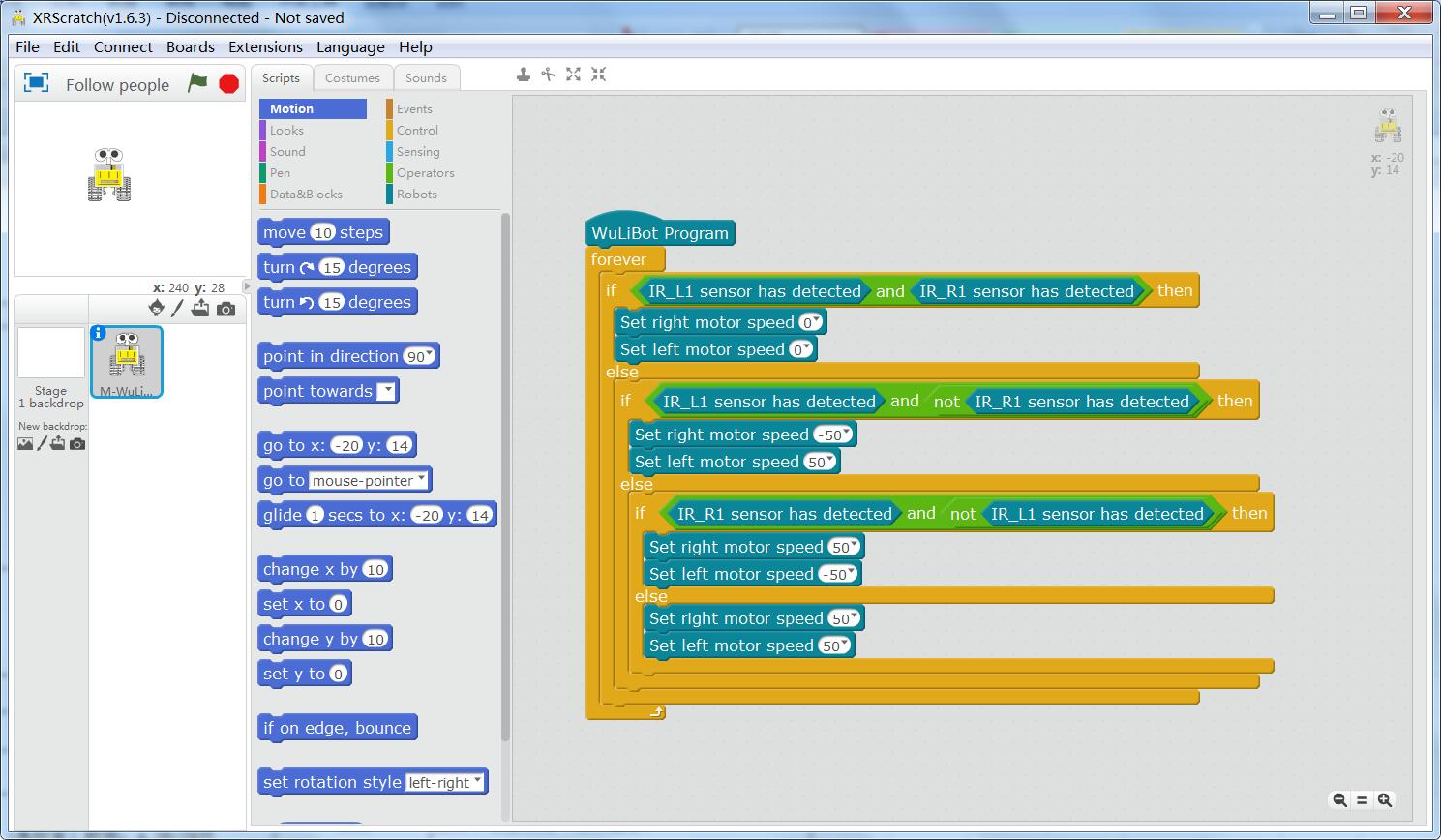Screen dimensions: 1441x840
Task: Expand the point towards dropdown
Action: (x=386, y=391)
